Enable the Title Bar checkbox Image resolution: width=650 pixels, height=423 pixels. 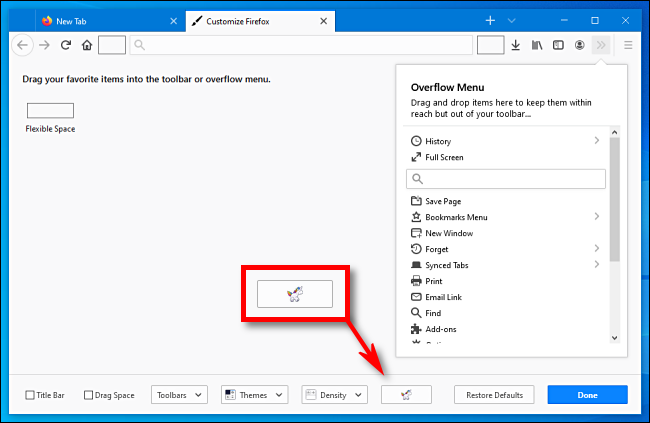[x=30, y=395]
